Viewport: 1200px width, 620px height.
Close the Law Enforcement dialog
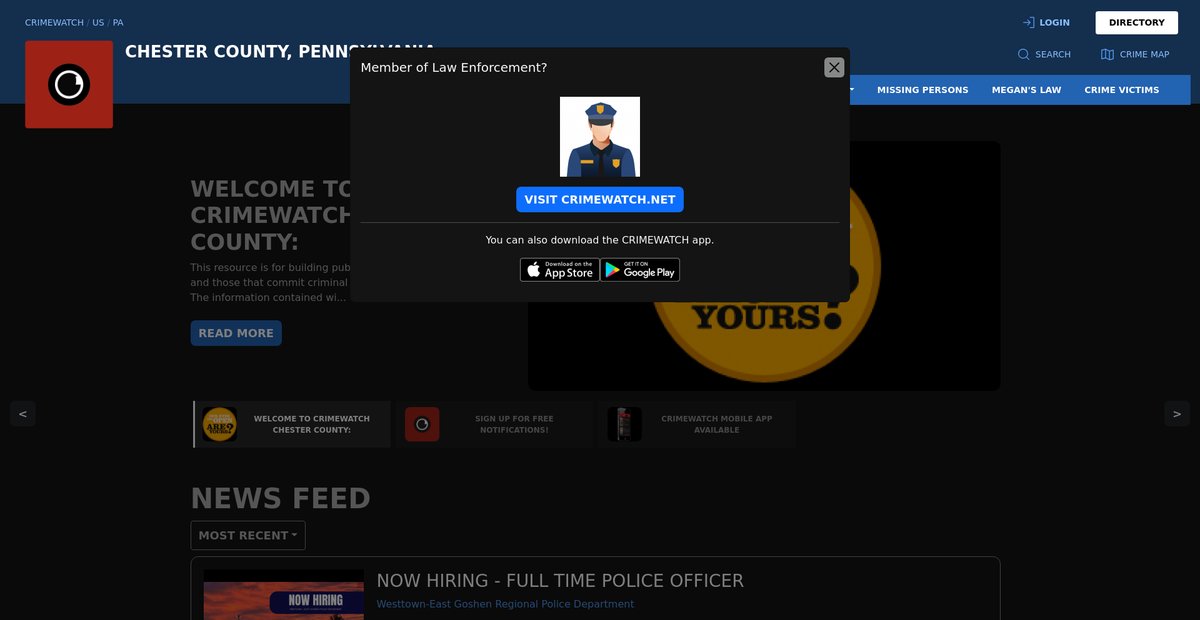[x=834, y=67]
